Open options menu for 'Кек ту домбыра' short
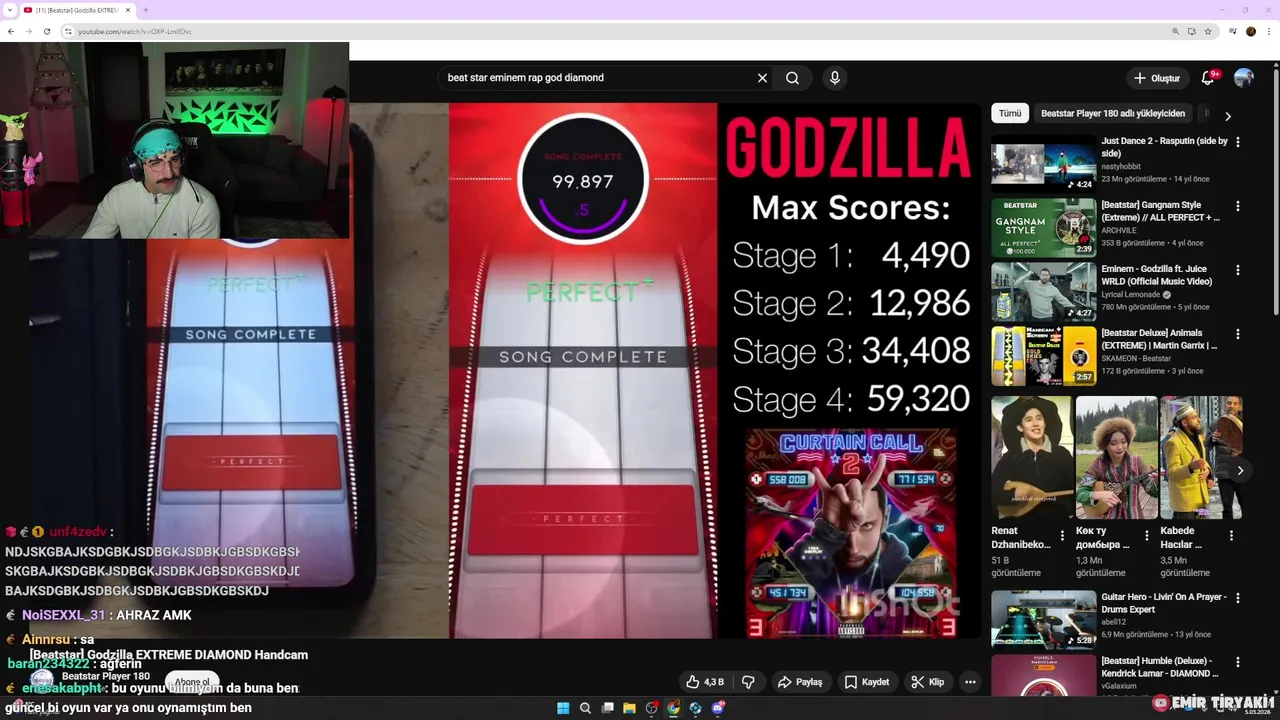The image size is (1280, 720). pos(1146,536)
